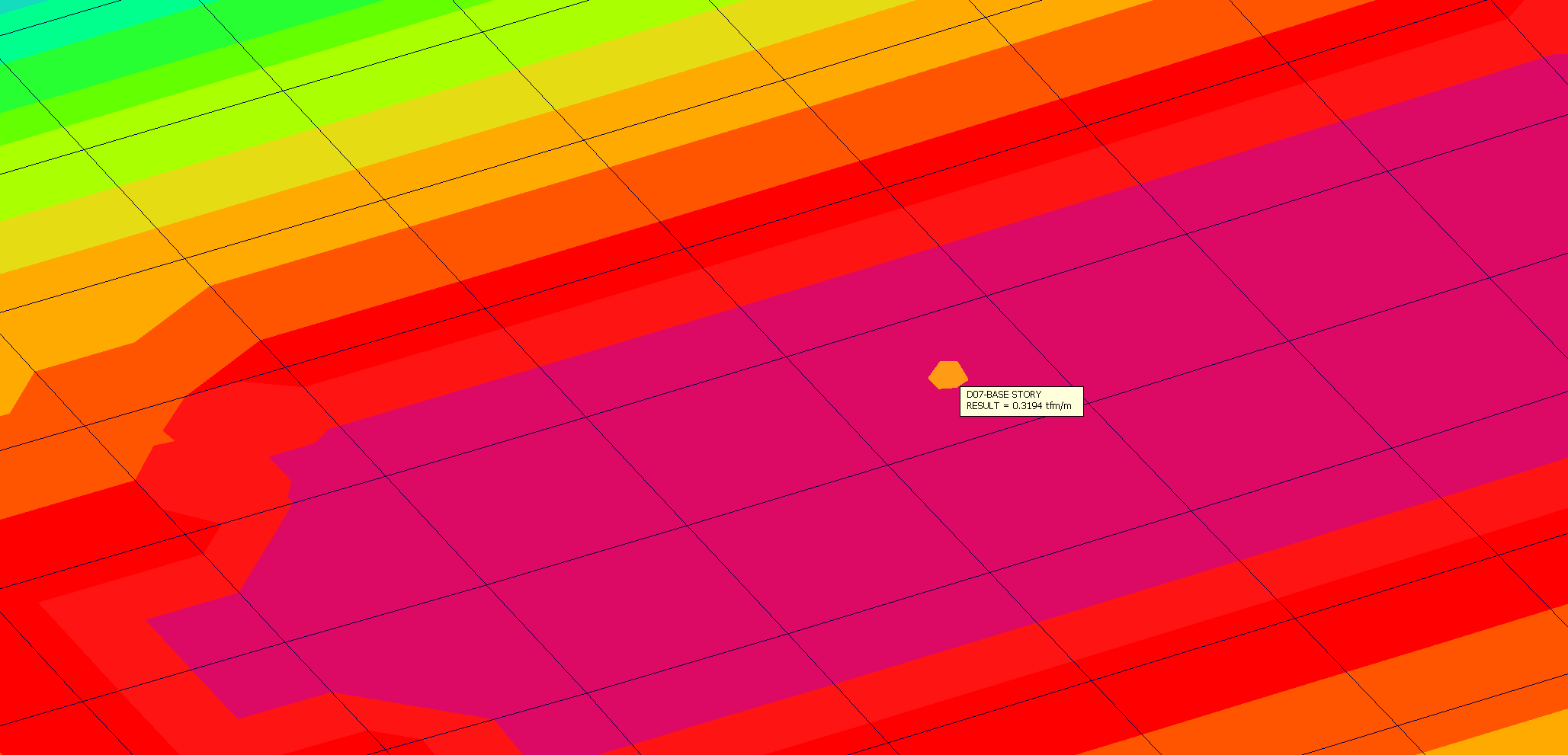Select the D07-BASE STORY label in tooltip
This screenshot has width=1568, height=755.
(1003, 395)
